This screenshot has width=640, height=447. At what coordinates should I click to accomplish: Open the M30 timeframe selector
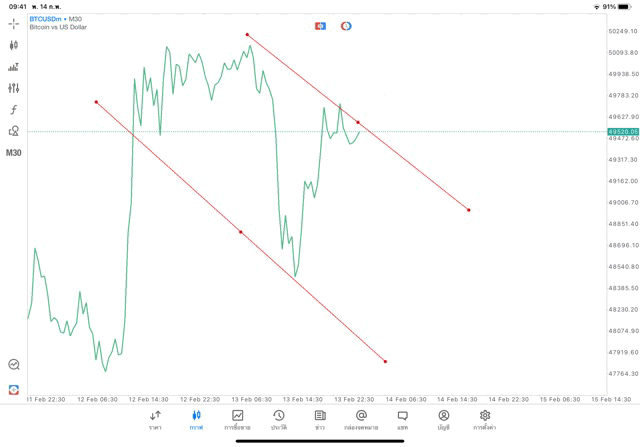point(14,153)
